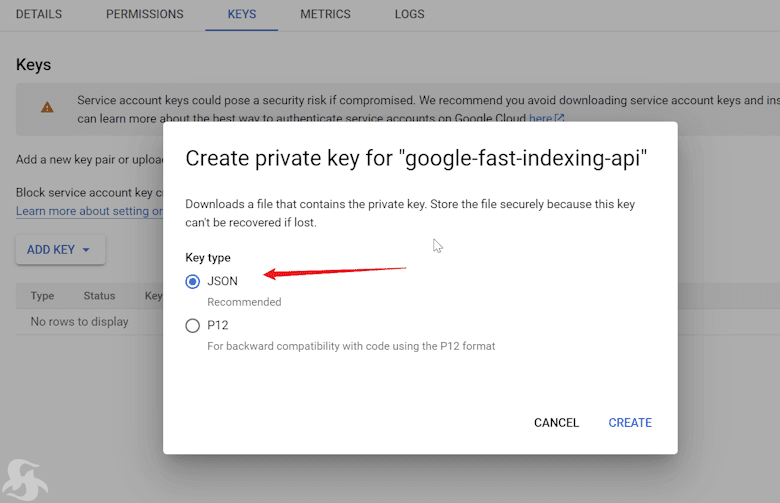View the LOGS tab
Screen dimensions: 780x503
(409, 14)
